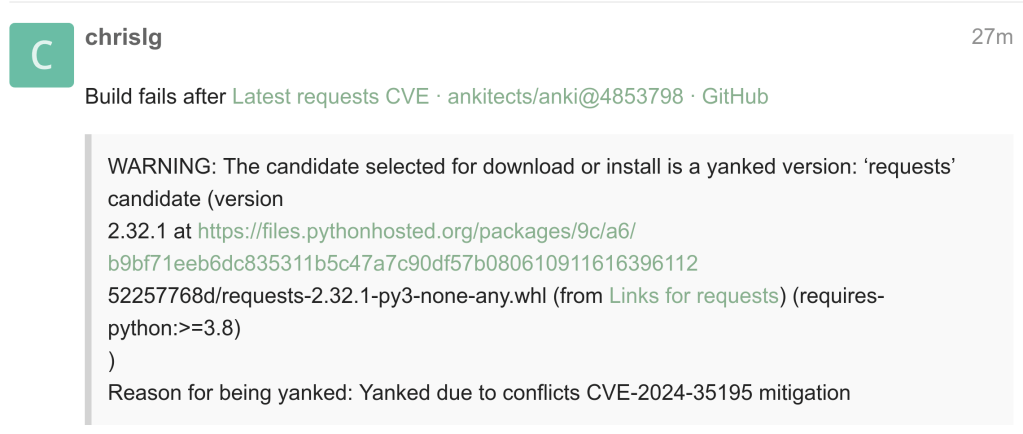The image size is (1023, 434).
Task: Click the b9bf71eeb6dc hash link line
Action: tap(402, 263)
